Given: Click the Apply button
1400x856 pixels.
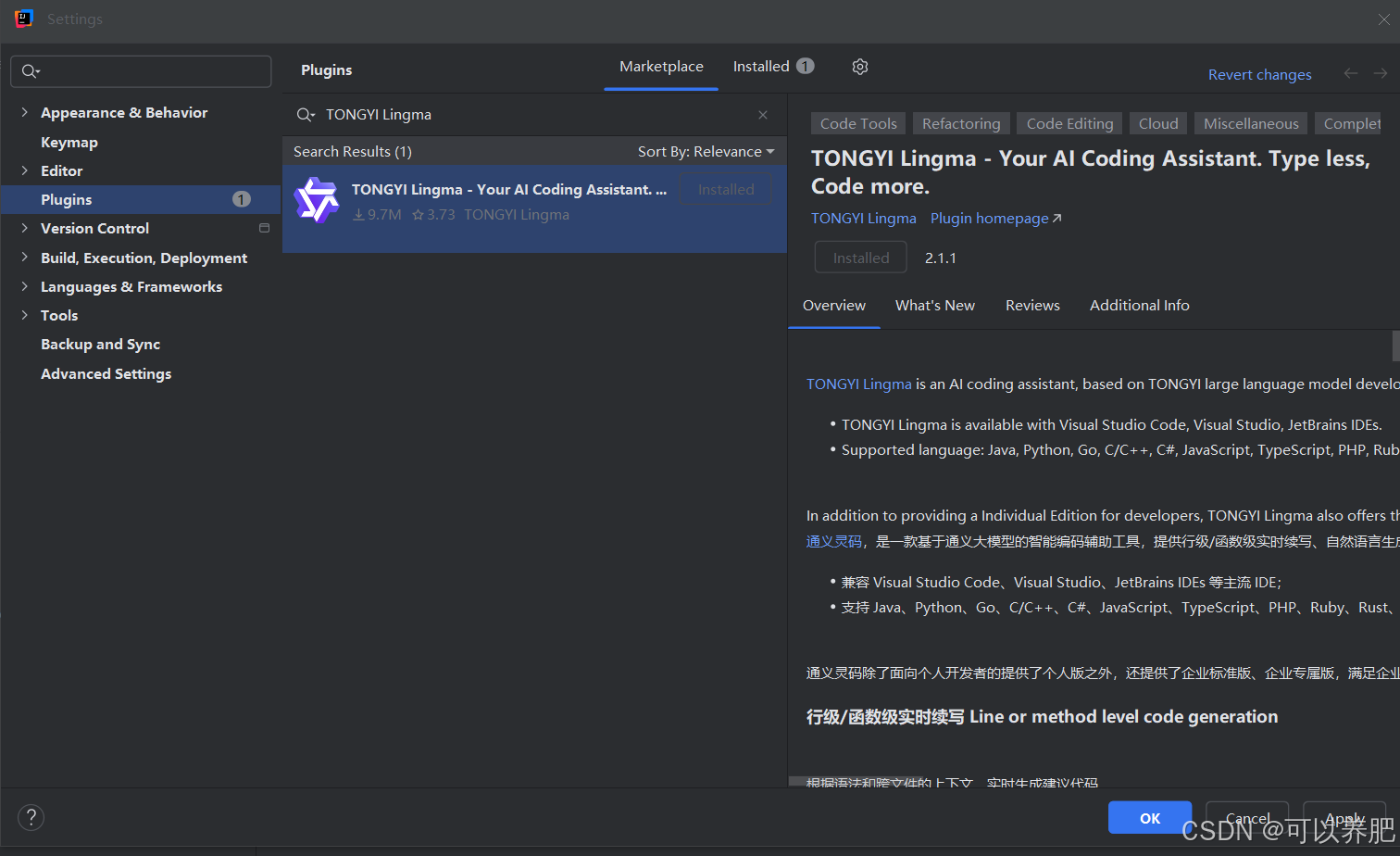Looking at the screenshot, I should (x=1344, y=818).
